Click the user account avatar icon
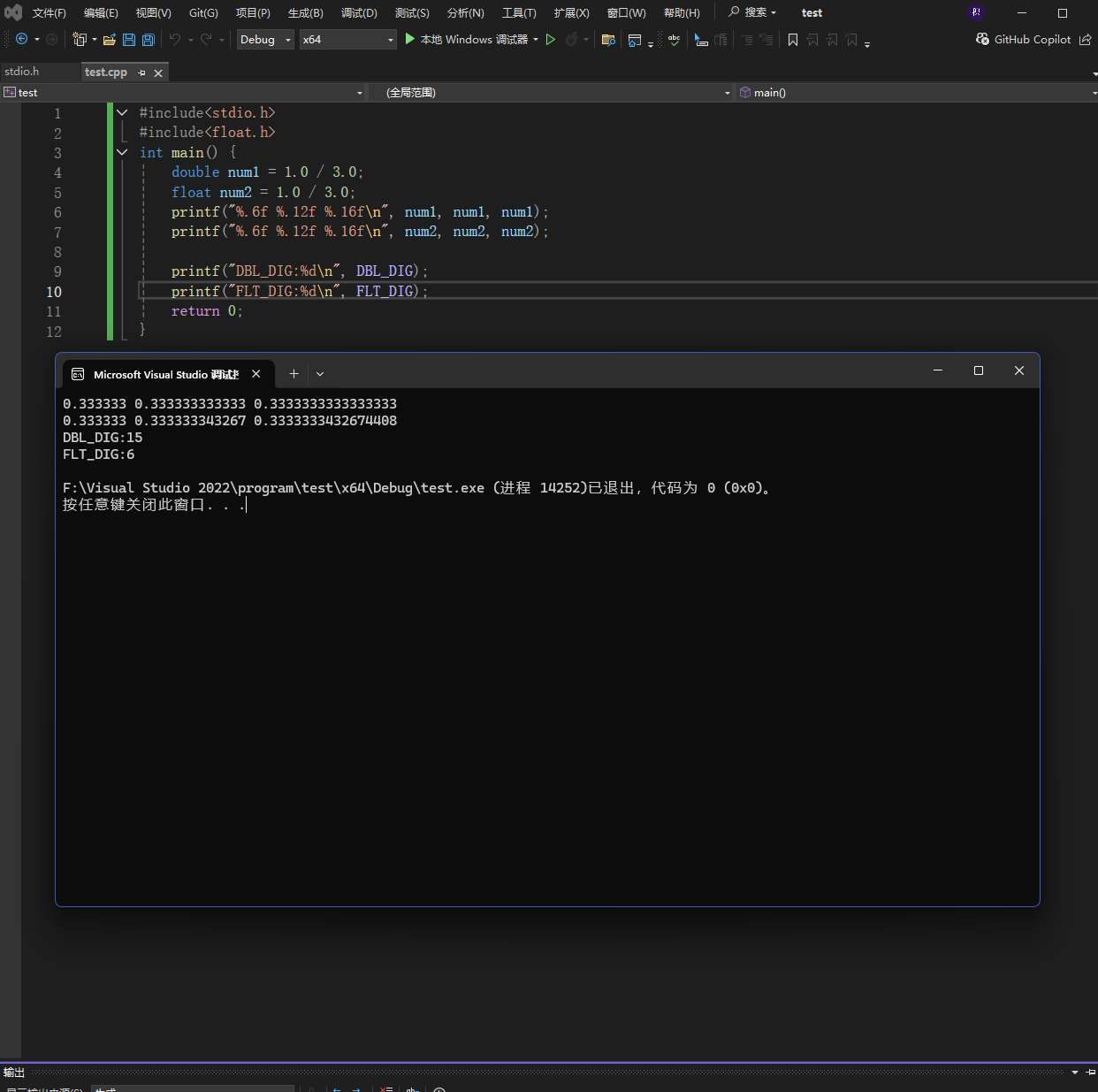Image resolution: width=1098 pixels, height=1092 pixels. tap(976, 12)
